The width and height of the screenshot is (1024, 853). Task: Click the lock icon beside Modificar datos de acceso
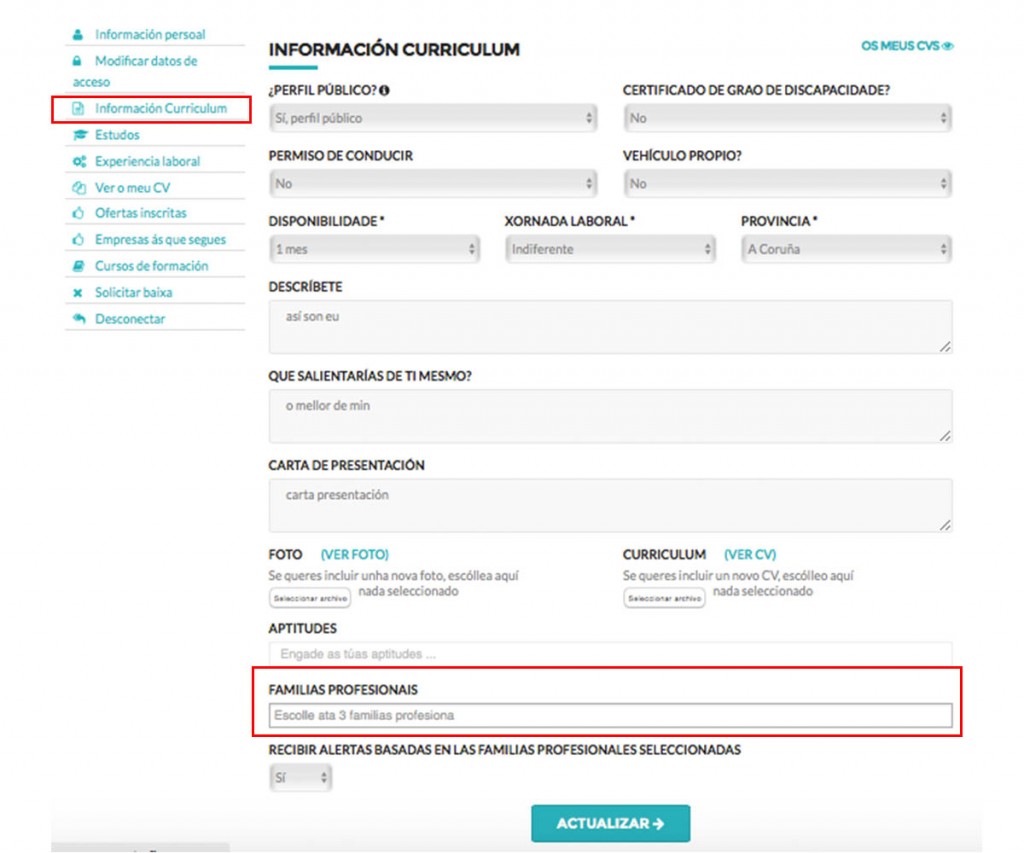[x=77, y=61]
